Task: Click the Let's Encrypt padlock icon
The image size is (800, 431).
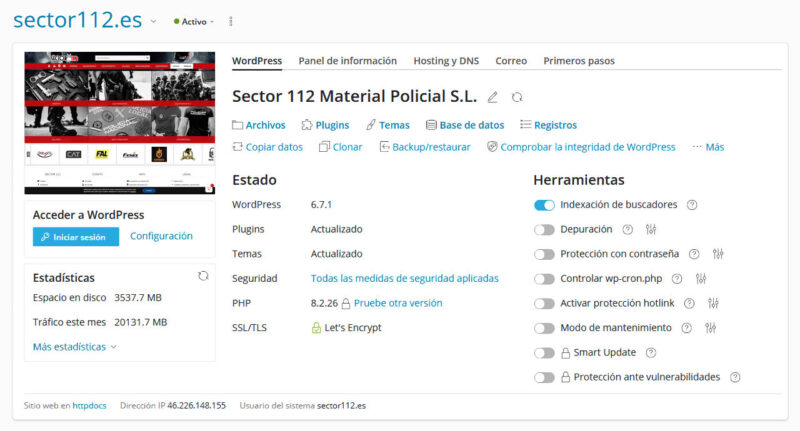Action: [x=316, y=328]
